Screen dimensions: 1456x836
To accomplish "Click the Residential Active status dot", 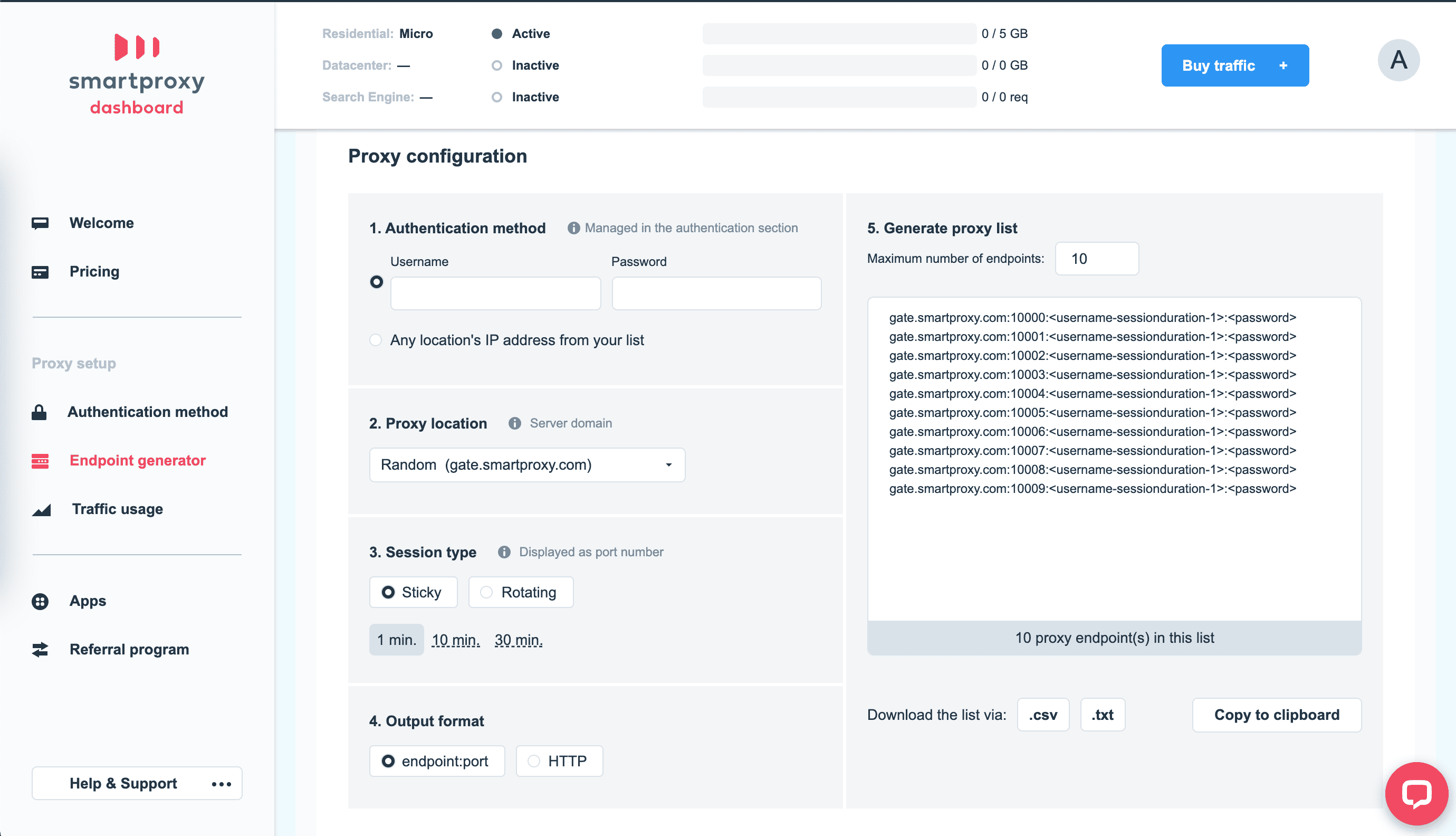I will click(x=497, y=33).
